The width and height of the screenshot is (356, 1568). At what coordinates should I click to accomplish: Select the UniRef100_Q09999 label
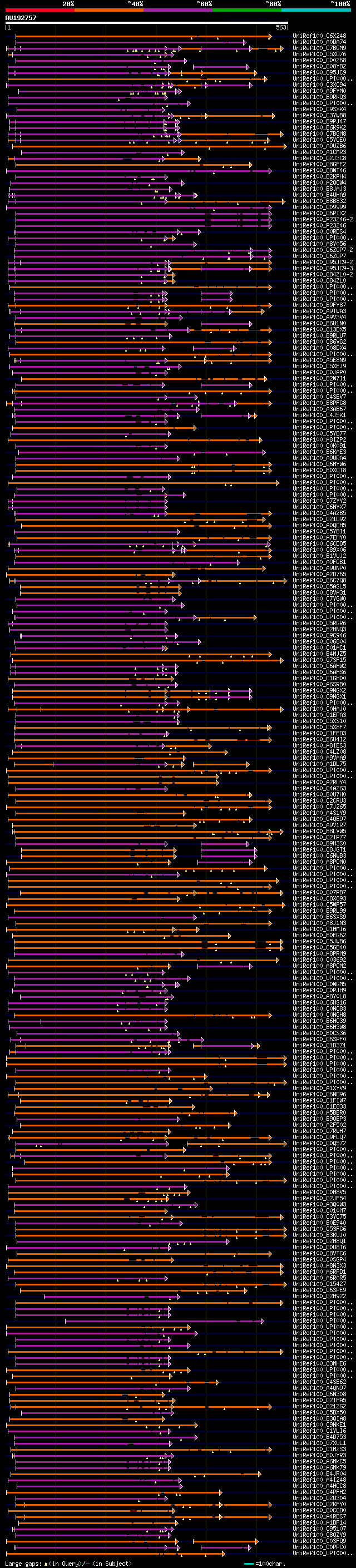click(x=319, y=207)
